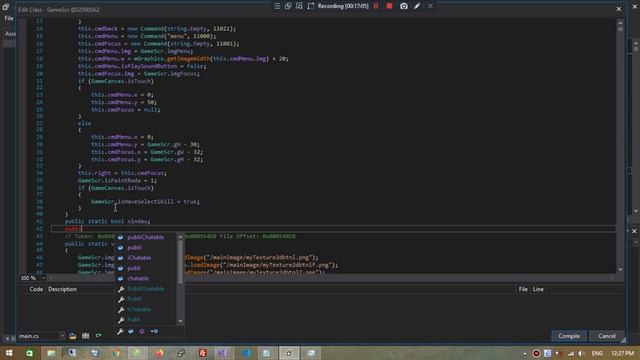Open Visual Studio from the taskbar
Screen dimensions: 640x360
(222, 353)
